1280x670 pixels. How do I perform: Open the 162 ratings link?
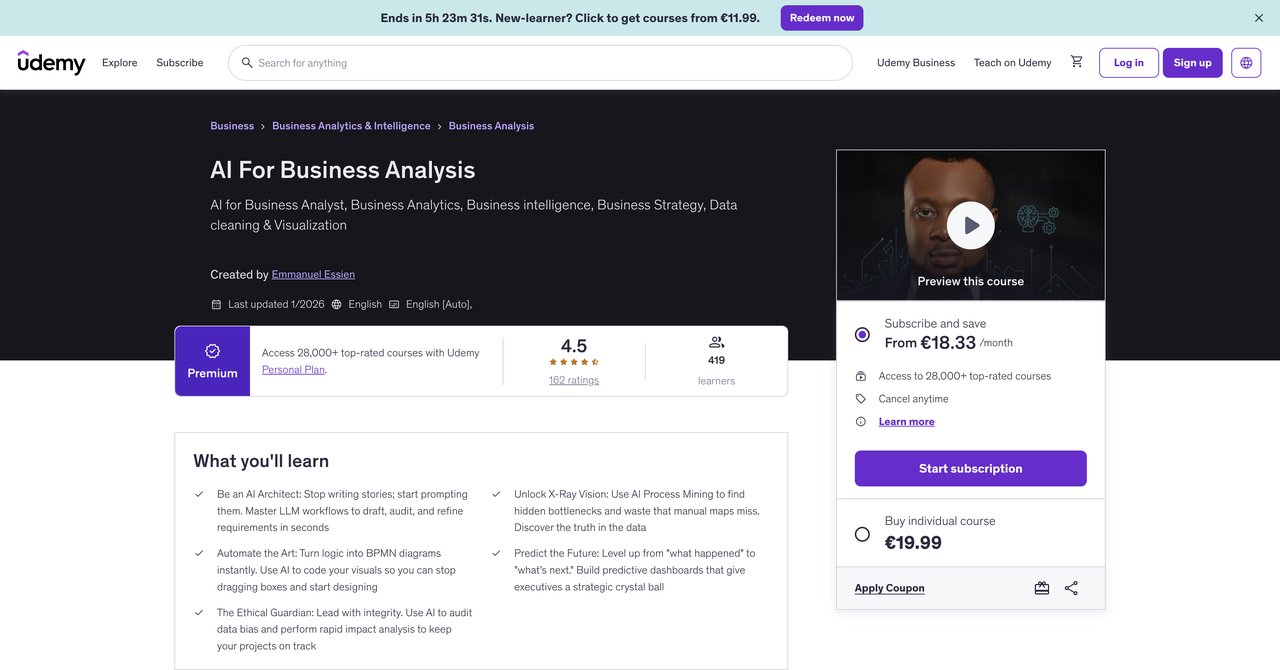574,380
